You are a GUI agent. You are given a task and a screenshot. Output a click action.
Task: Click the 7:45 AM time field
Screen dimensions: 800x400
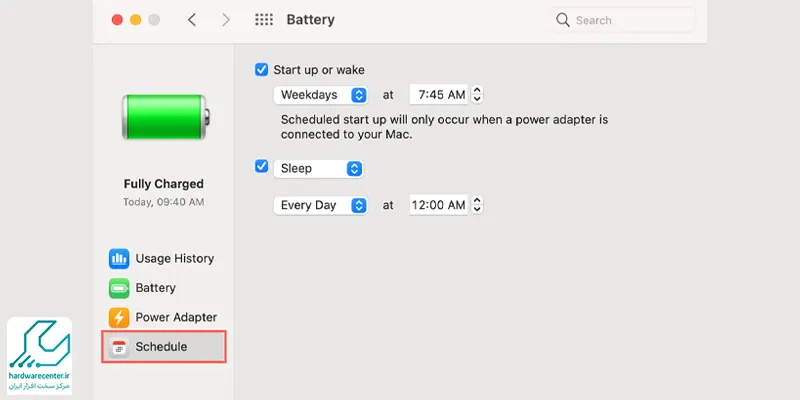(438, 96)
